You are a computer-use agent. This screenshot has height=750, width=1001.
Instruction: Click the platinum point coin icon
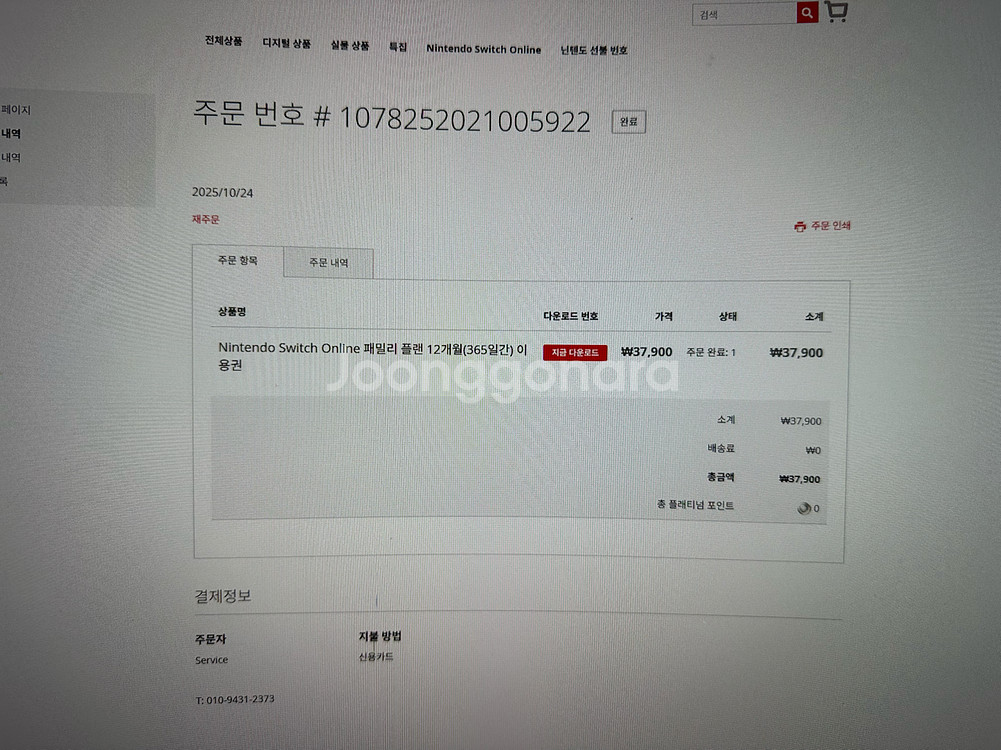coord(804,508)
